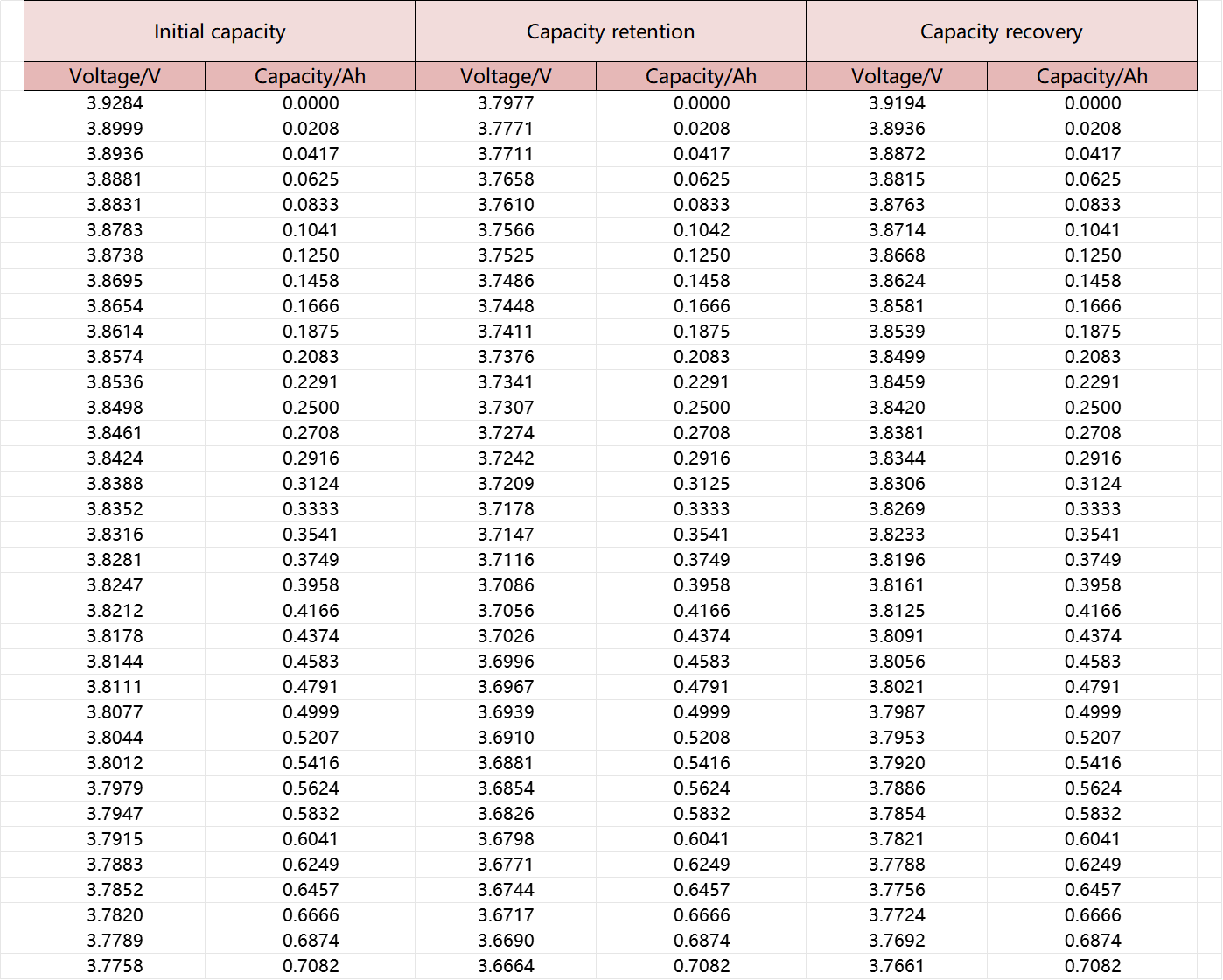Select capacity 0.4999 beside voltage 3.7987
This screenshot has height=980, width=1223.
tap(1093, 712)
